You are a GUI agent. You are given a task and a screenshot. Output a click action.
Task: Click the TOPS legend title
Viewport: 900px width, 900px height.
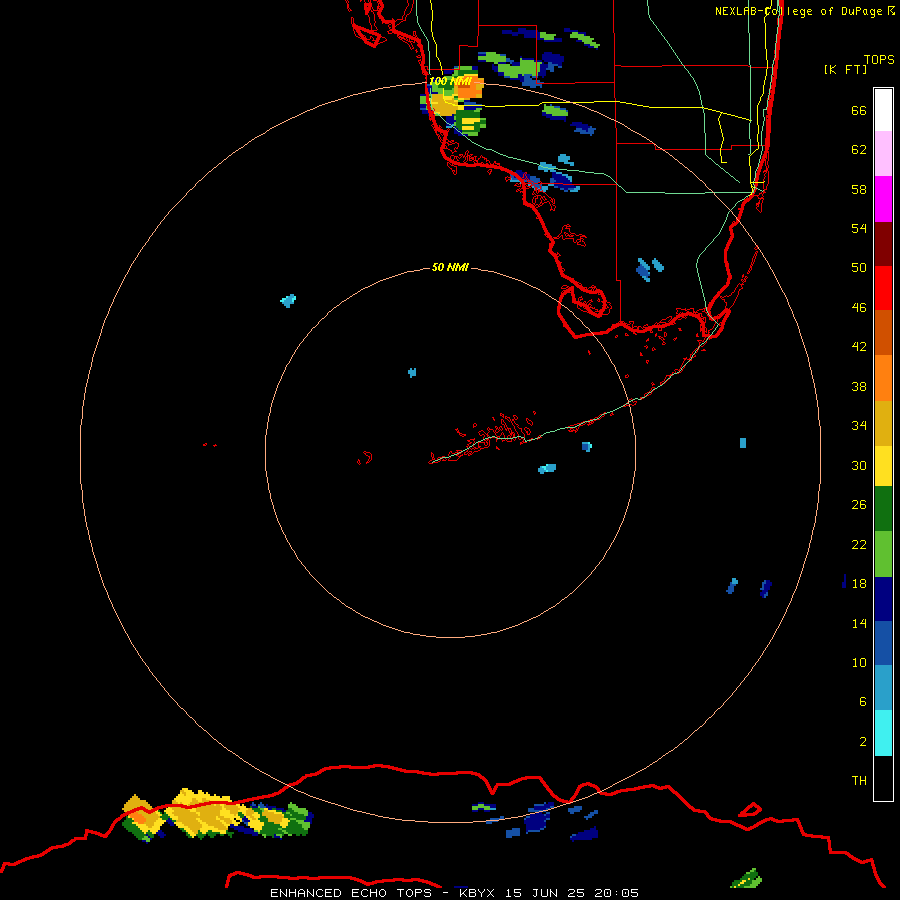(x=879, y=59)
